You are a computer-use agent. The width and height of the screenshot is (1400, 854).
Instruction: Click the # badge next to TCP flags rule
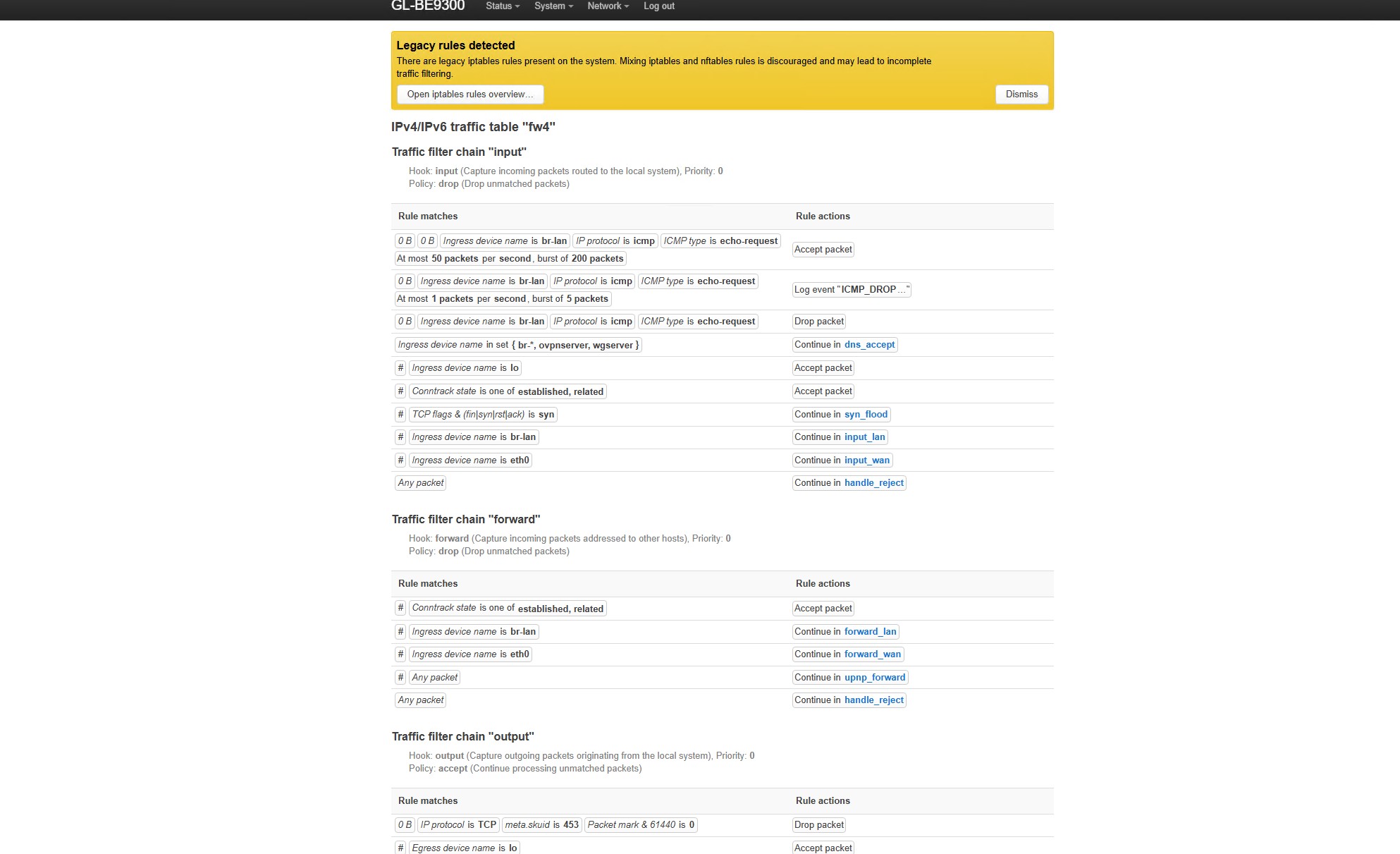(400, 415)
